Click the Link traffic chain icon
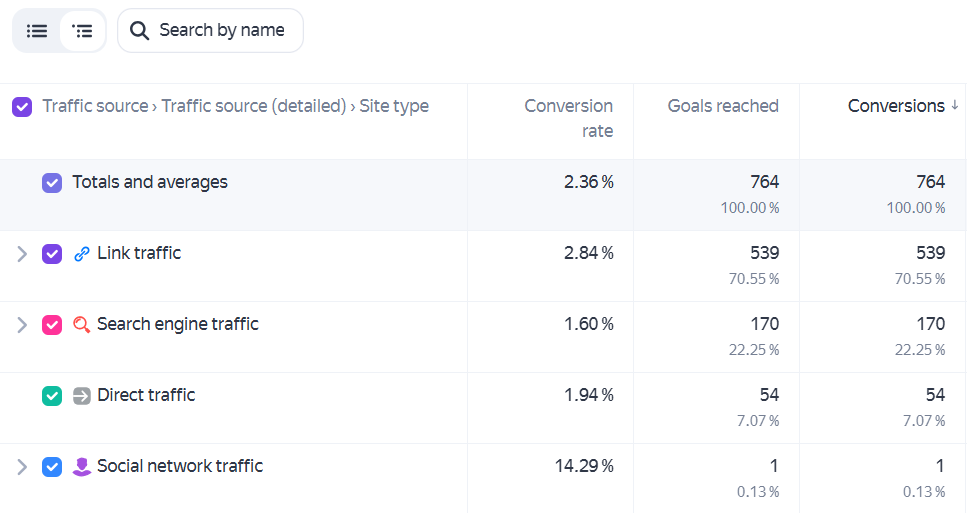This screenshot has width=967, height=513. [x=81, y=254]
